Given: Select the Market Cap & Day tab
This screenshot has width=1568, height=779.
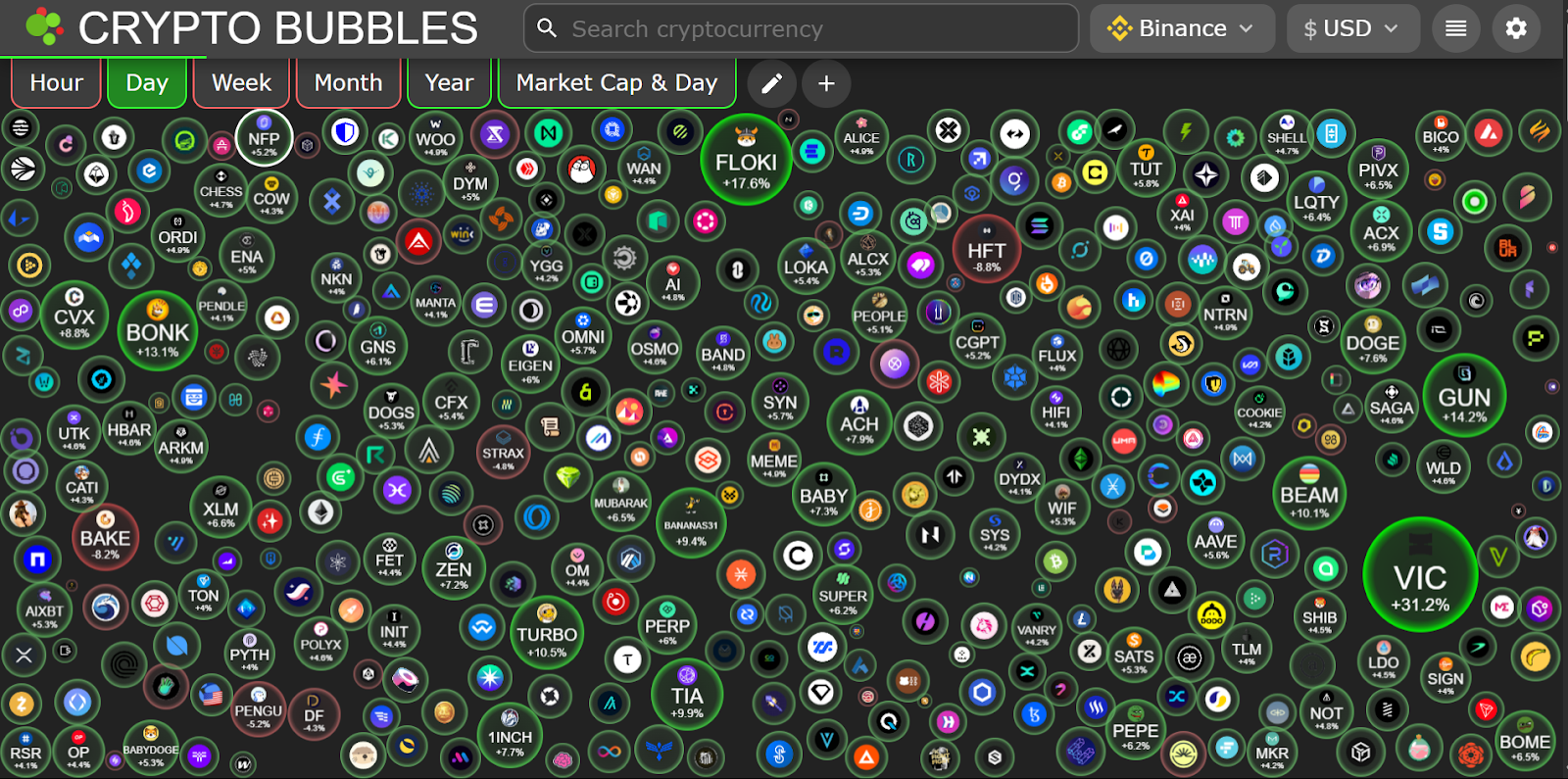Looking at the screenshot, I should click(616, 83).
